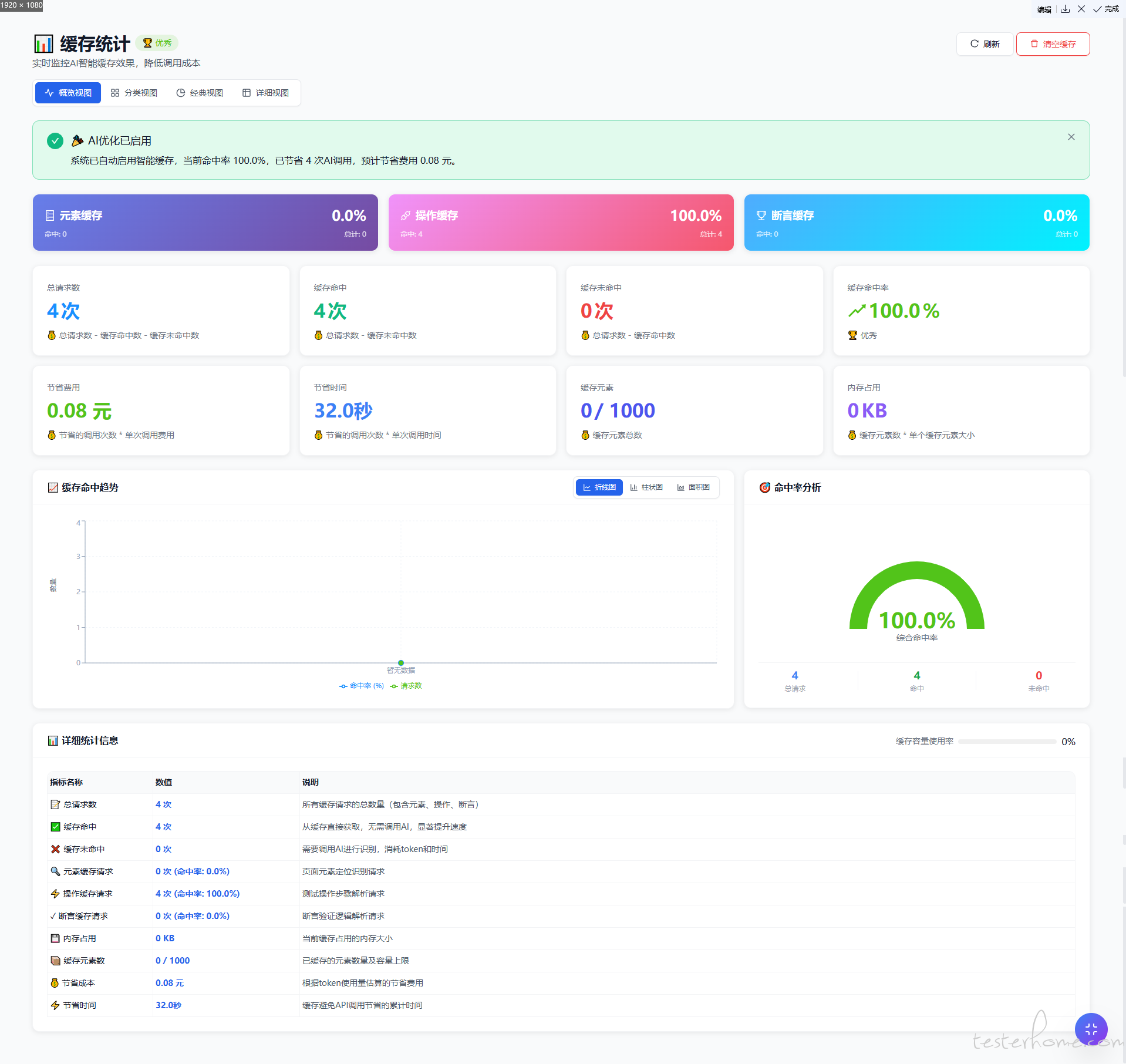Image resolution: width=1126 pixels, height=1064 pixels.
Task: Click the 操作缓存 rocket icon
Action: point(406,216)
